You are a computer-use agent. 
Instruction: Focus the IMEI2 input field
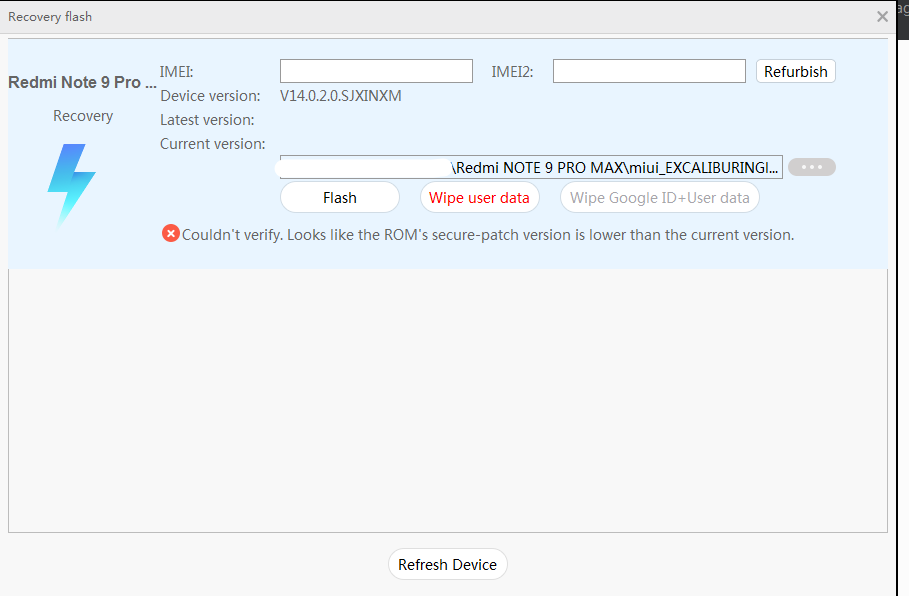click(649, 71)
